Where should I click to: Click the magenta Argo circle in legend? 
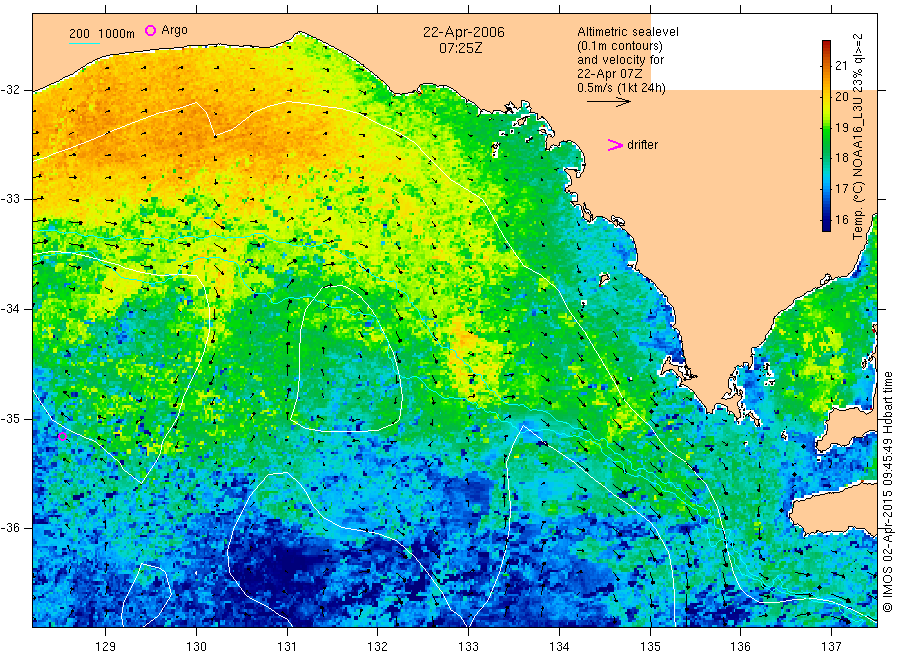(150, 30)
